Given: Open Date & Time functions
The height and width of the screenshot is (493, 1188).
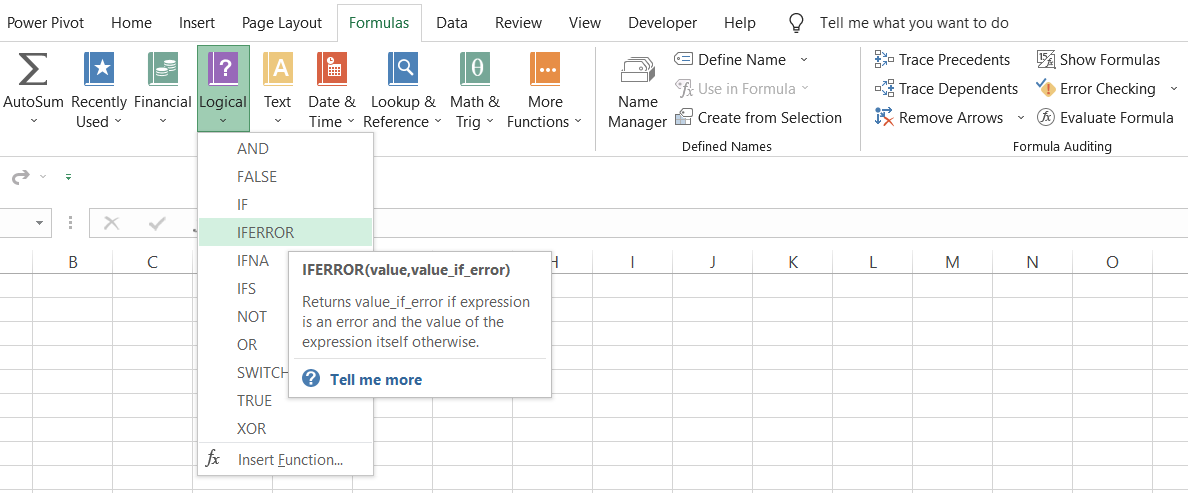Looking at the screenshot, I should click(331, 70).
